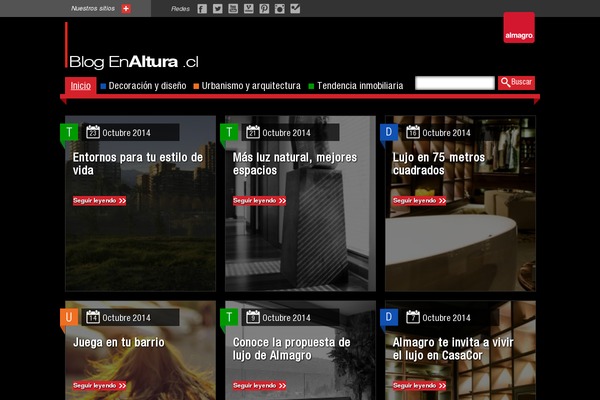Screen dimensions: 600x400
Task: Click green T badge on Conoce la propuesta card
Action: 229,317
